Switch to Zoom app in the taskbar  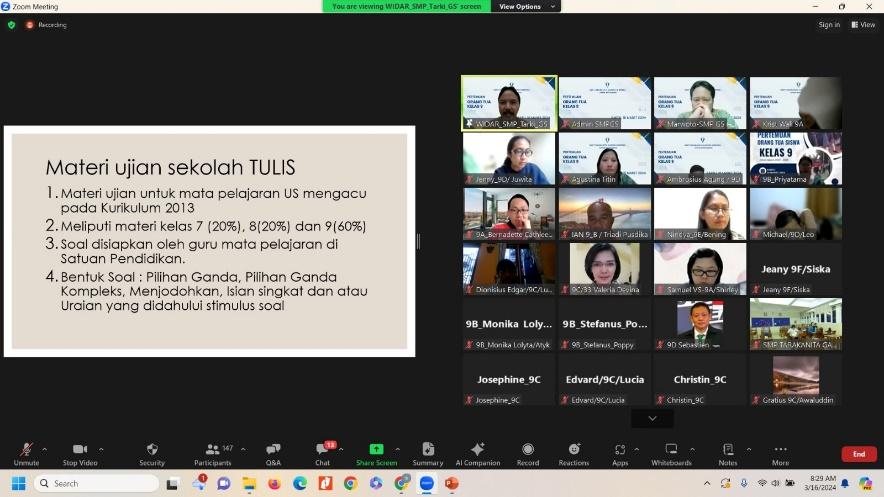[x=427, y=483]
